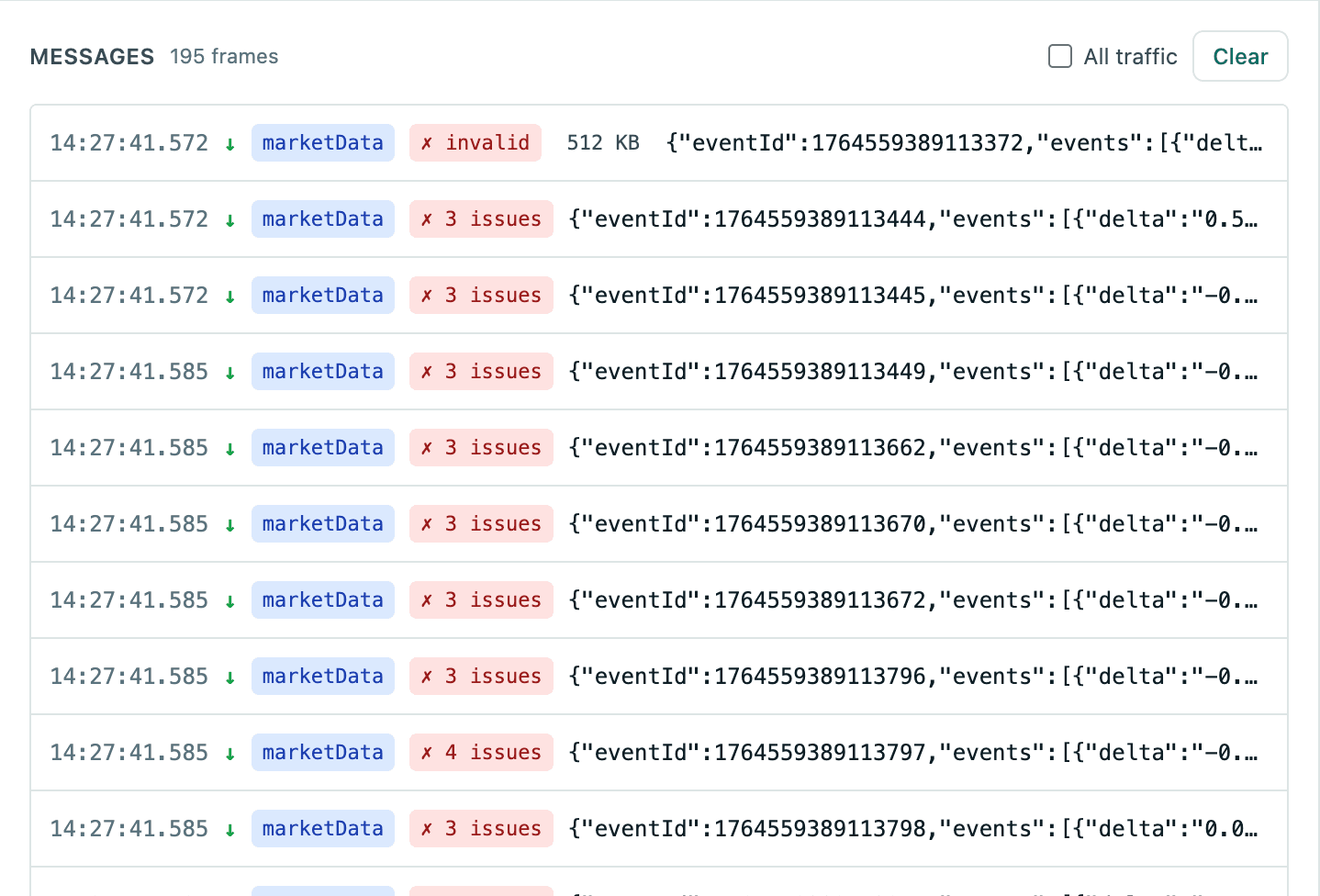Click the MESSAGES heading
Screen dimensions: 1320x896
pos(92,56)
